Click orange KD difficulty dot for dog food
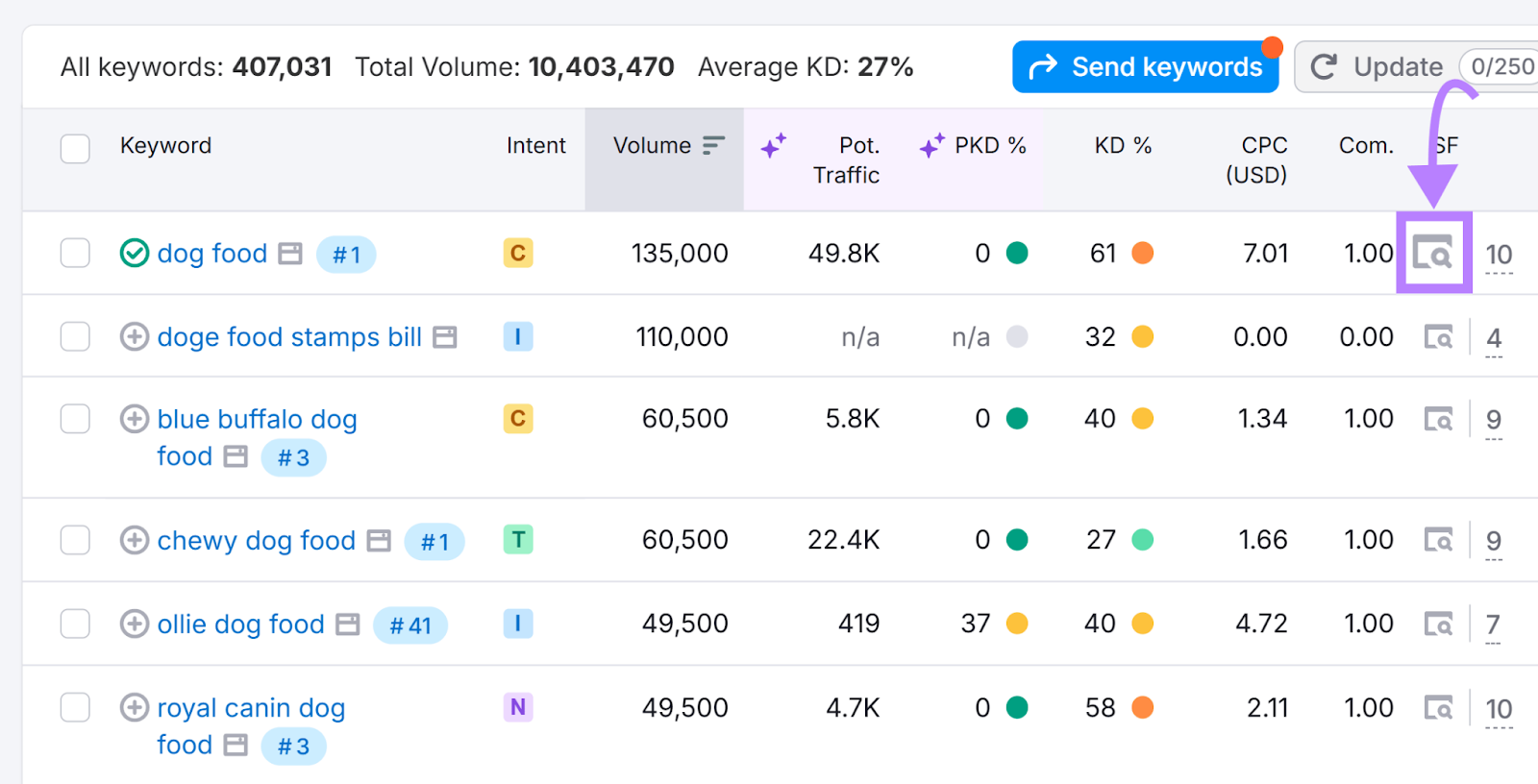The width and height of the screenshot is (1538, 784). (1142, 253)
